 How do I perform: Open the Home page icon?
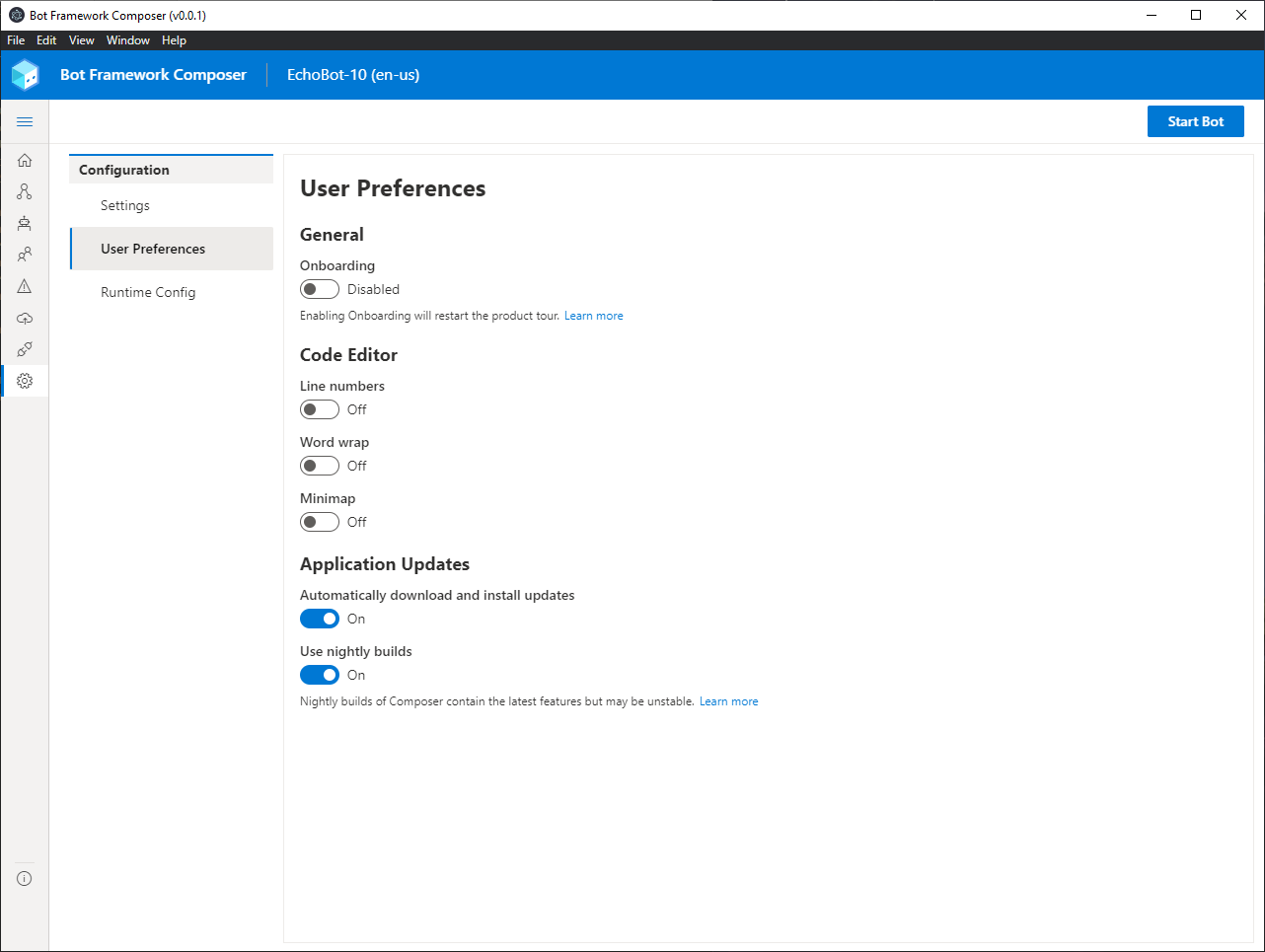point(25,160)
